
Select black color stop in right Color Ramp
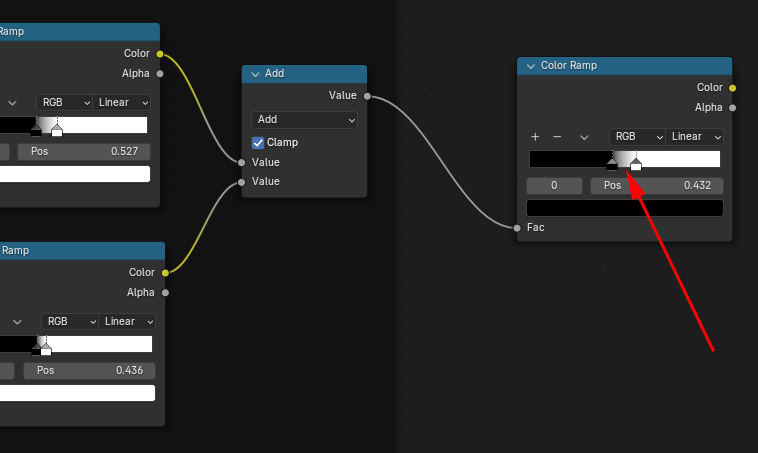(612, 164)
